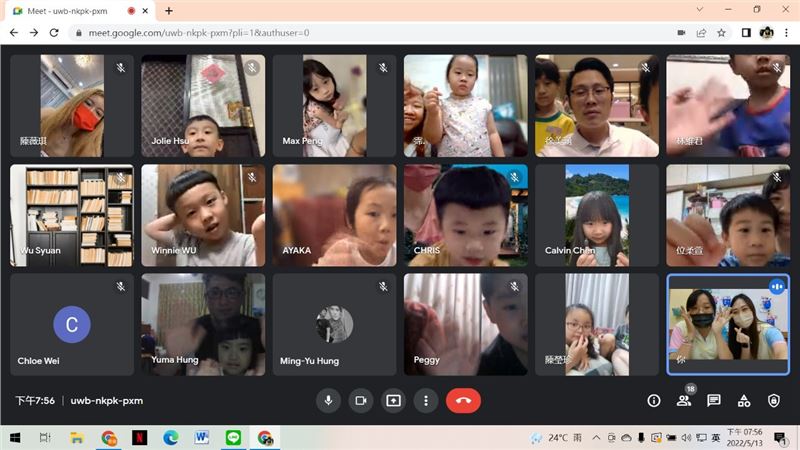Viewport: 800px width, 450px height.
Task: Open the in-call chat panel
Action: pos(714,400)
